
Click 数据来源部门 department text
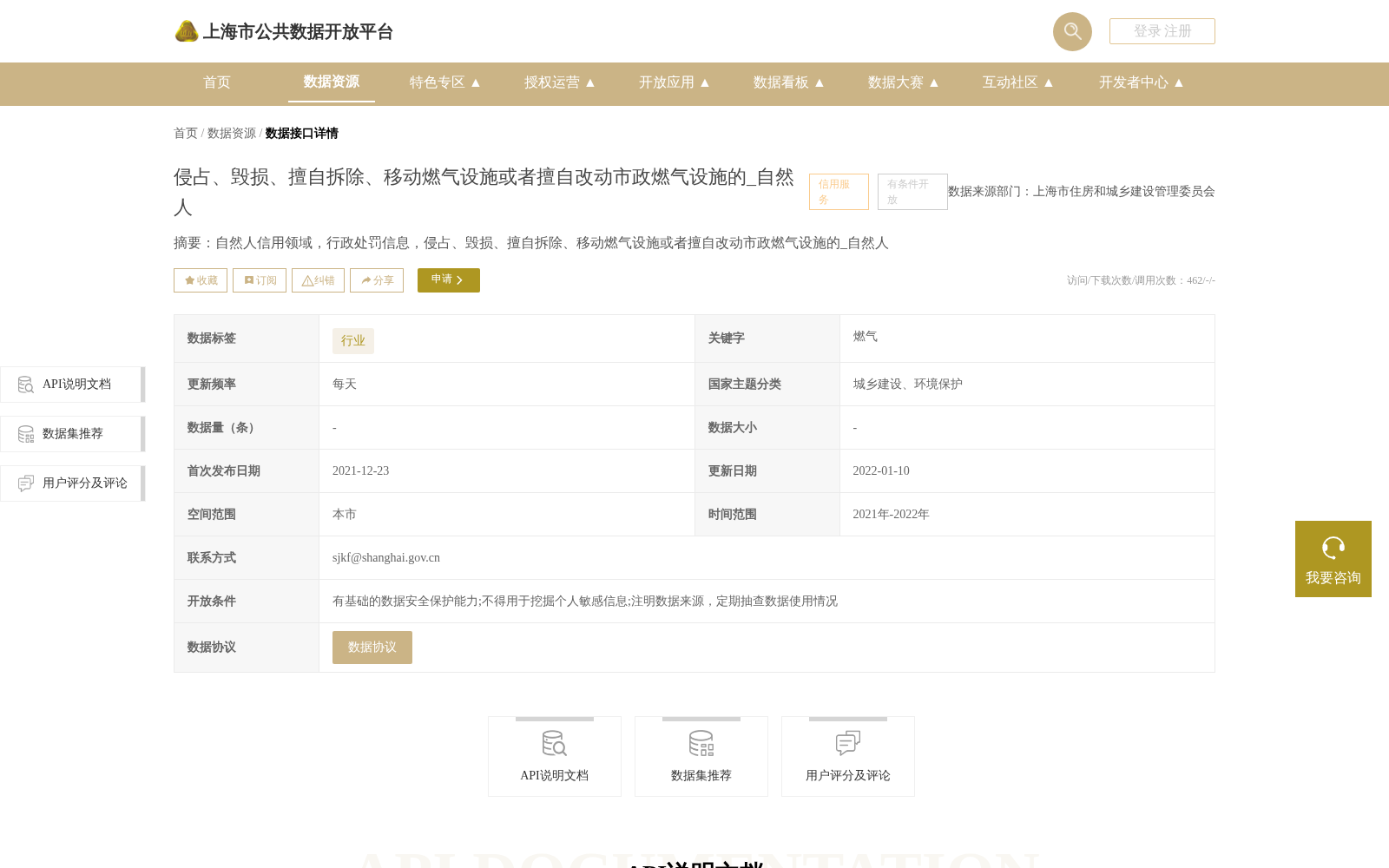[x=1082, y=192]
